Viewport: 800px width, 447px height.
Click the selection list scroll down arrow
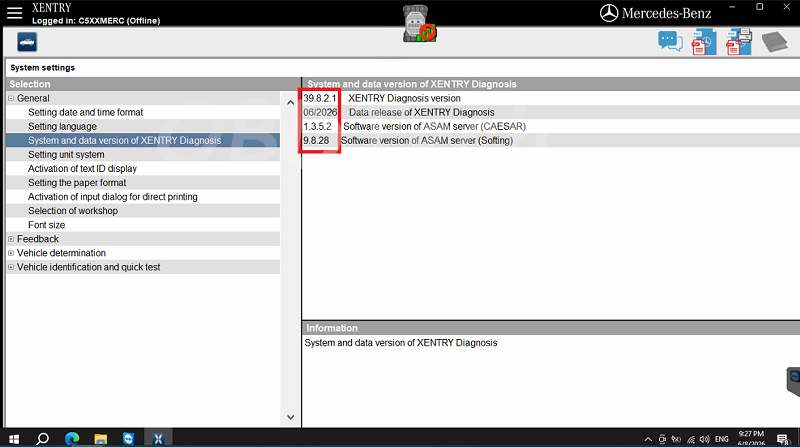pos(290,417)
